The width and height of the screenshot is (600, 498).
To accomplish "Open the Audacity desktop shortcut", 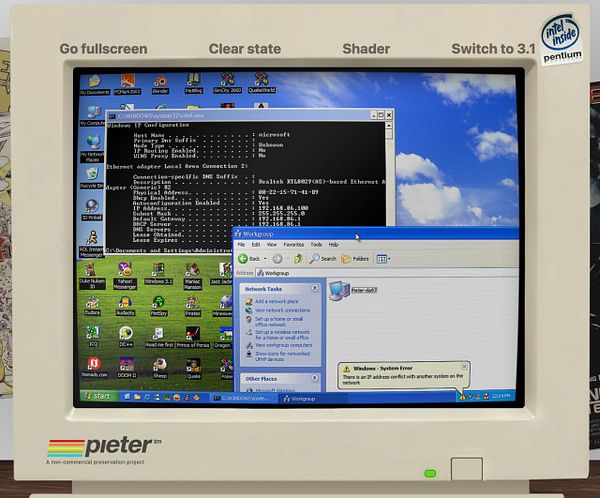I will point(125,305).
